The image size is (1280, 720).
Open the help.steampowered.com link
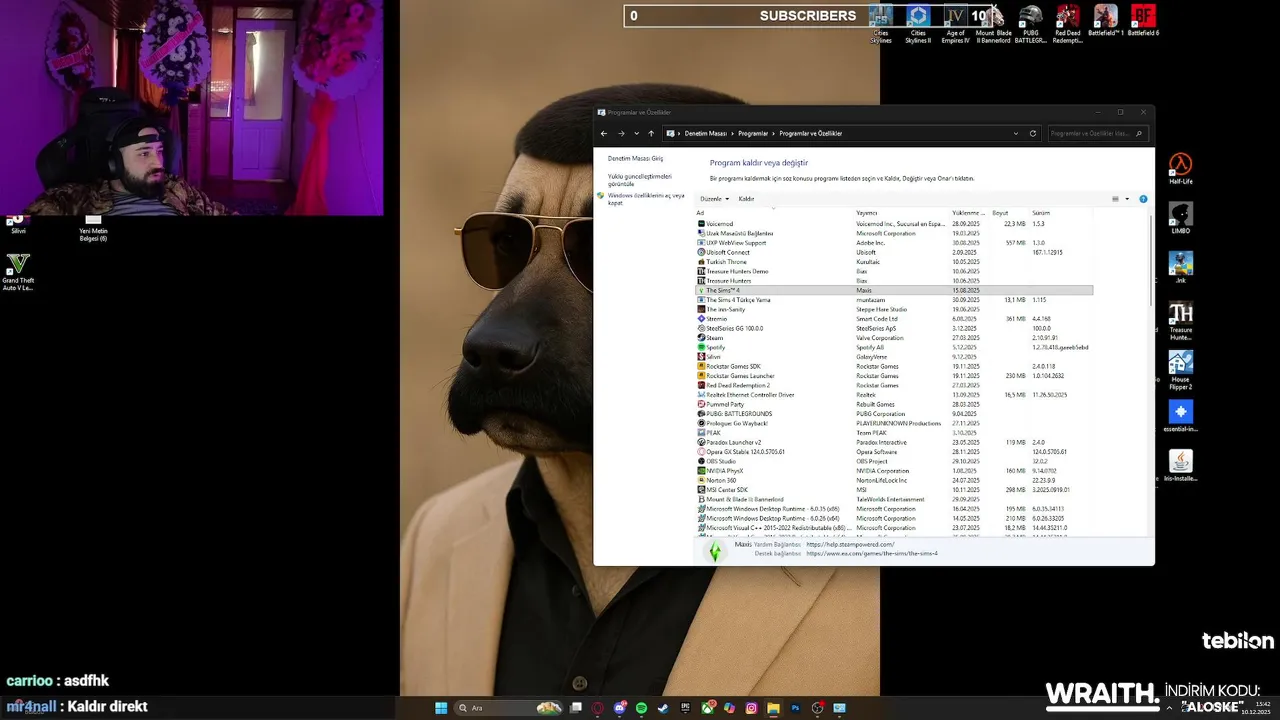[x=850, y=544]
